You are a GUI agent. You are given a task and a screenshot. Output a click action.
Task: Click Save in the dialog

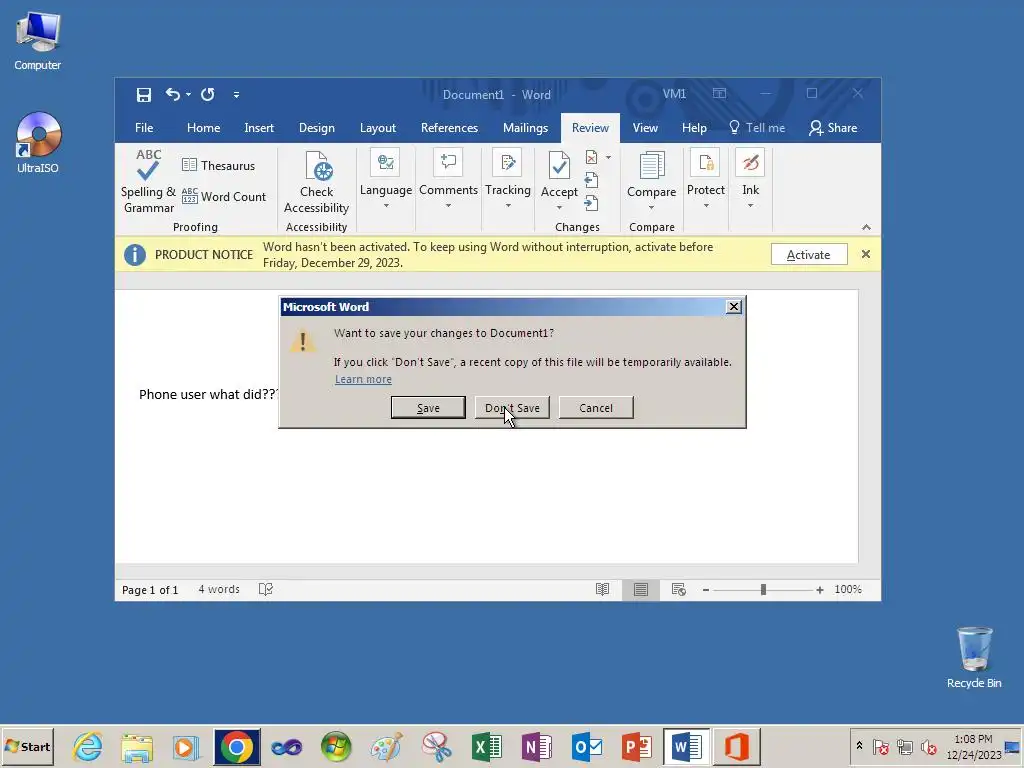tap(428, 408)
